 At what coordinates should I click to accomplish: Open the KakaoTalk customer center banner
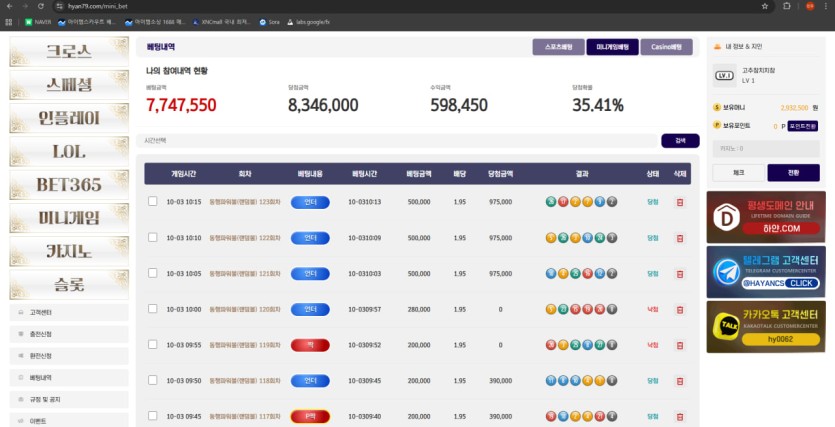(x=766, y=326)
